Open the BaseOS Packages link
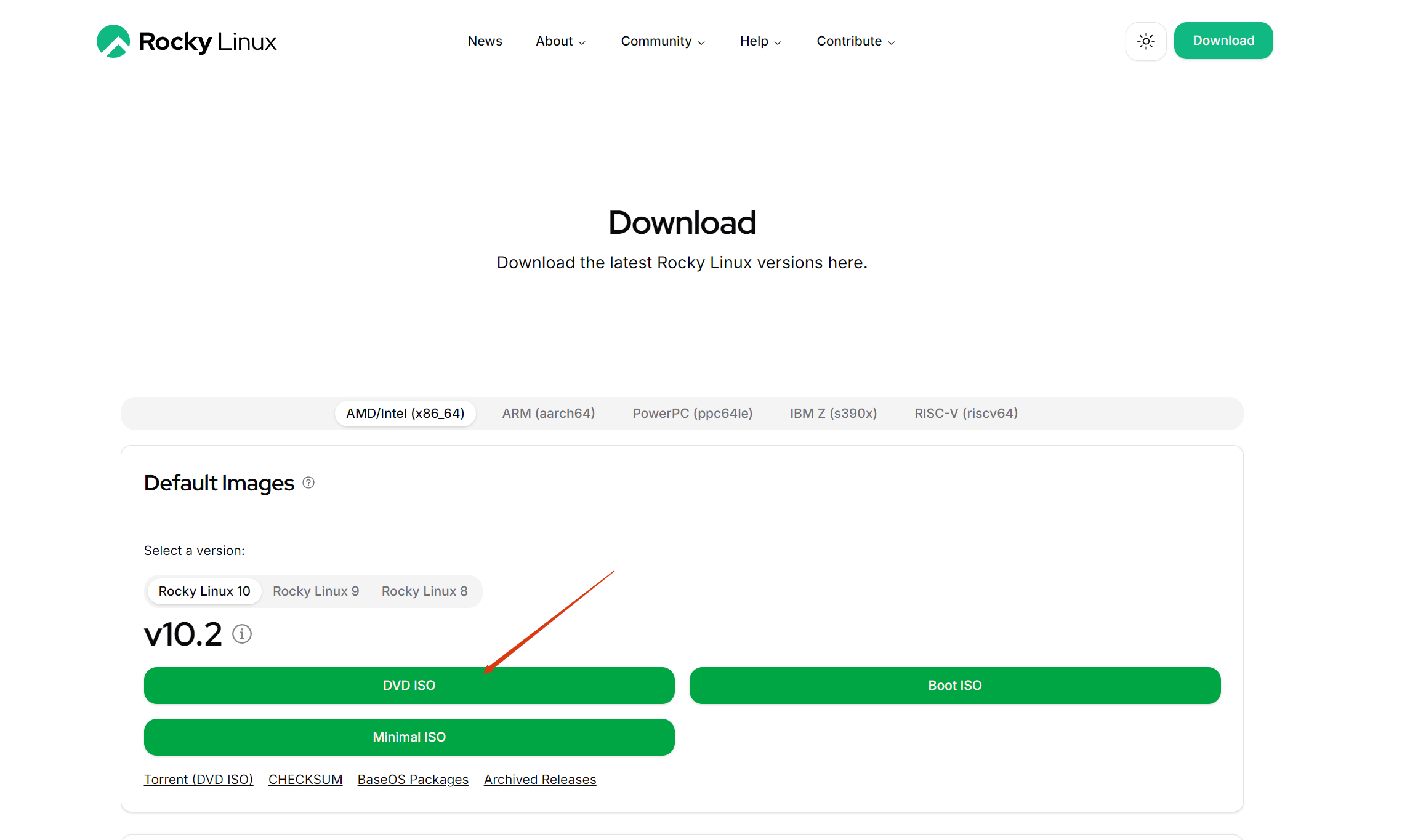The image size is (1402, 840). tap(413, 780)
